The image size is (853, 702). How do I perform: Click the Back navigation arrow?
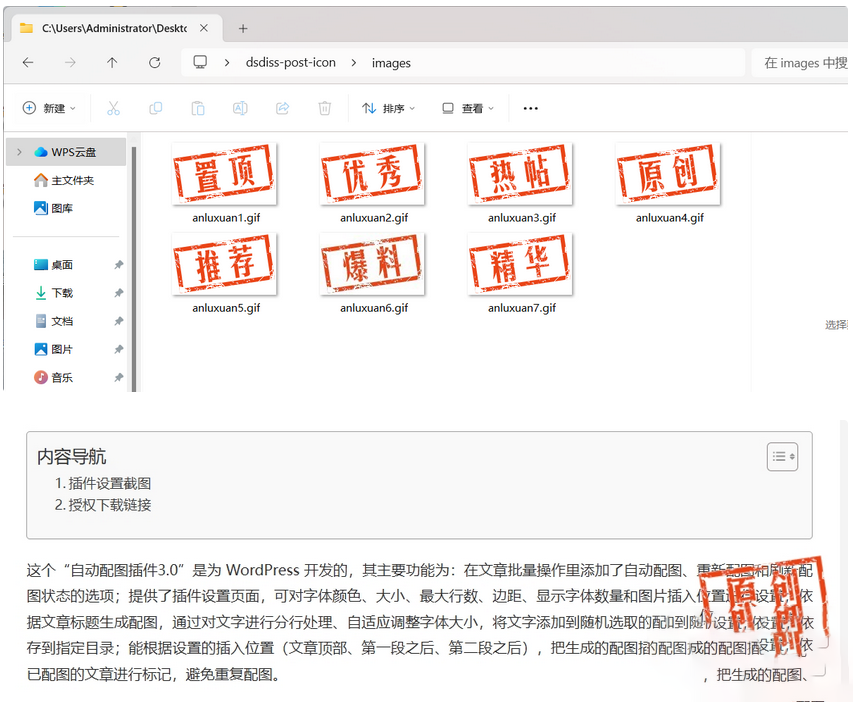tap(28, 62)
